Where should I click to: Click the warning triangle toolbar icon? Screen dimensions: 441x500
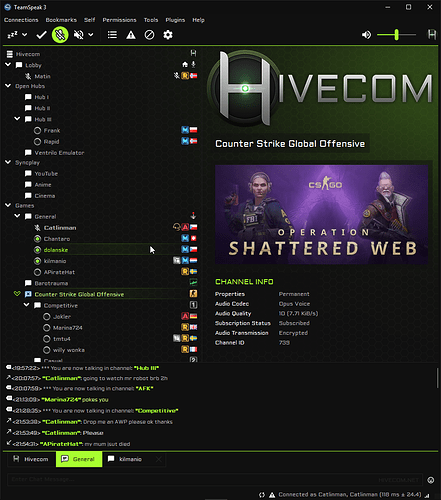[131, 35]
